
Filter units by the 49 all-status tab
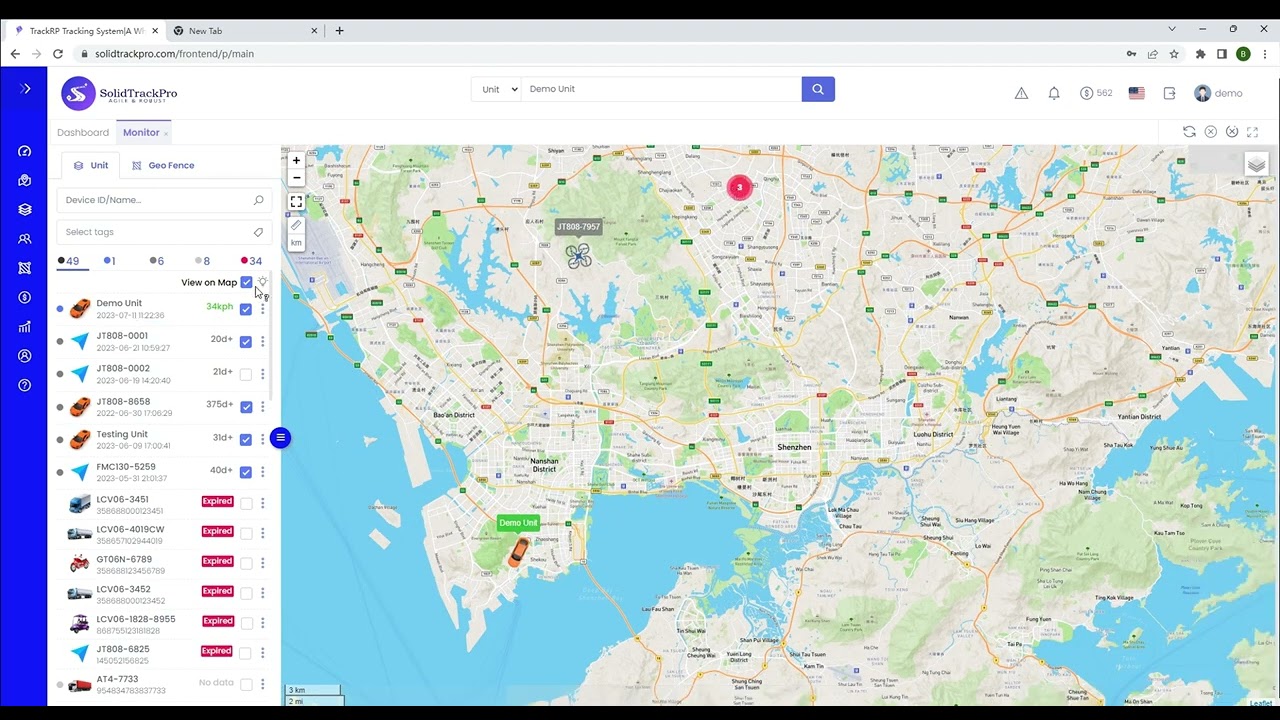pyautogui.click(x=69, y=261)
